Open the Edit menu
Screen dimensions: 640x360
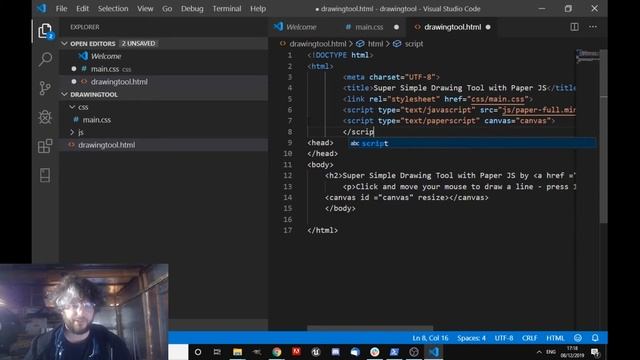(82, 9)
